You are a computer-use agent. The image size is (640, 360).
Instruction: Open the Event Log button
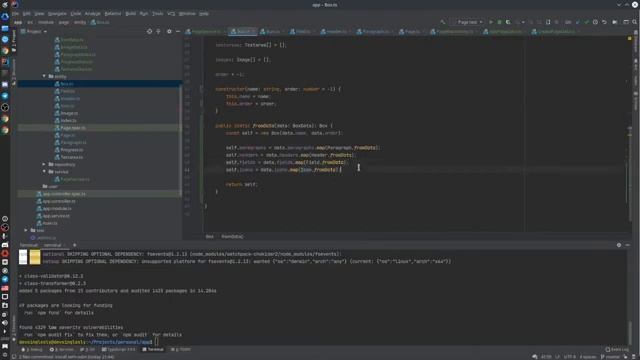pyautogui.click(x=618, y=350)
